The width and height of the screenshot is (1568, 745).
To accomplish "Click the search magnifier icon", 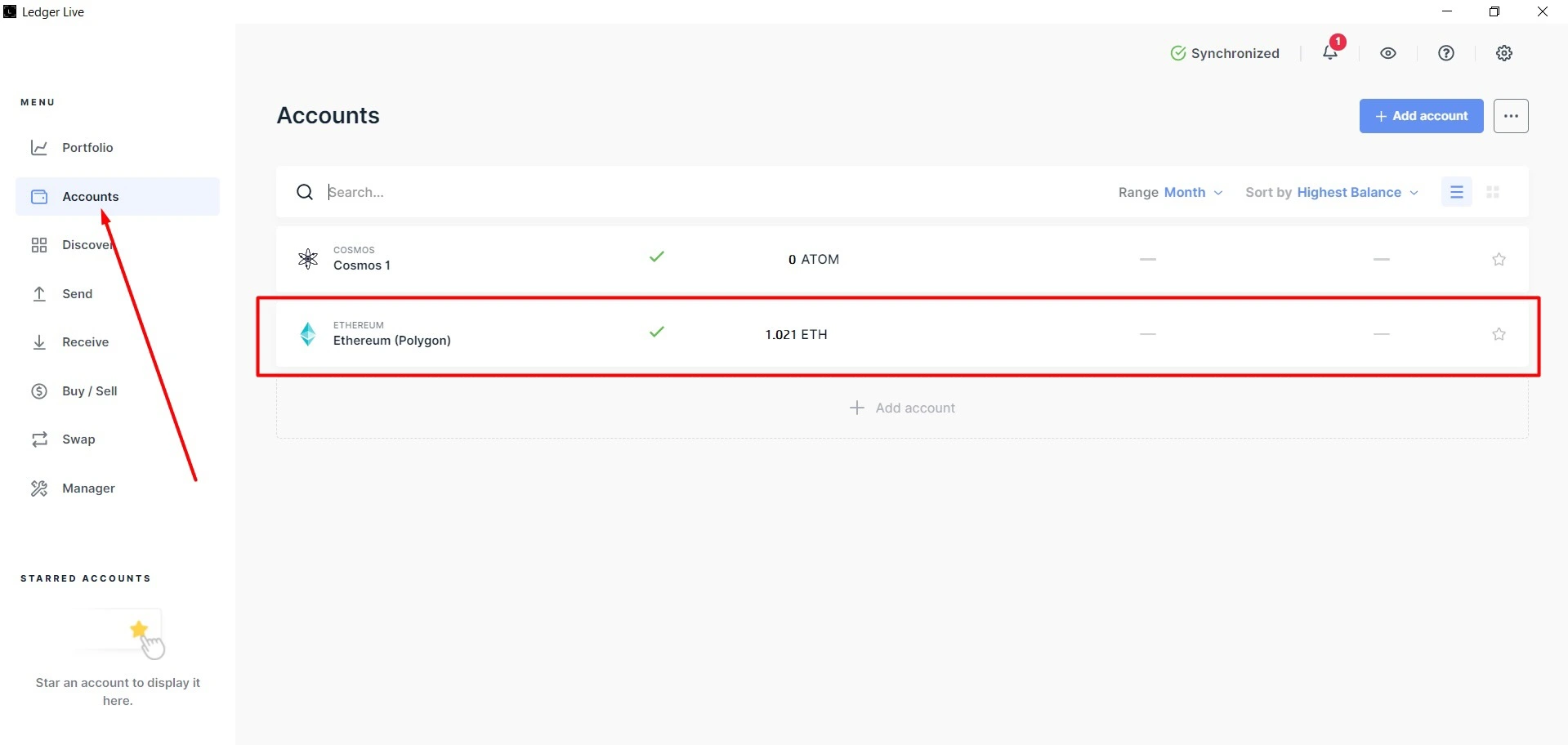I will point(305,192).
